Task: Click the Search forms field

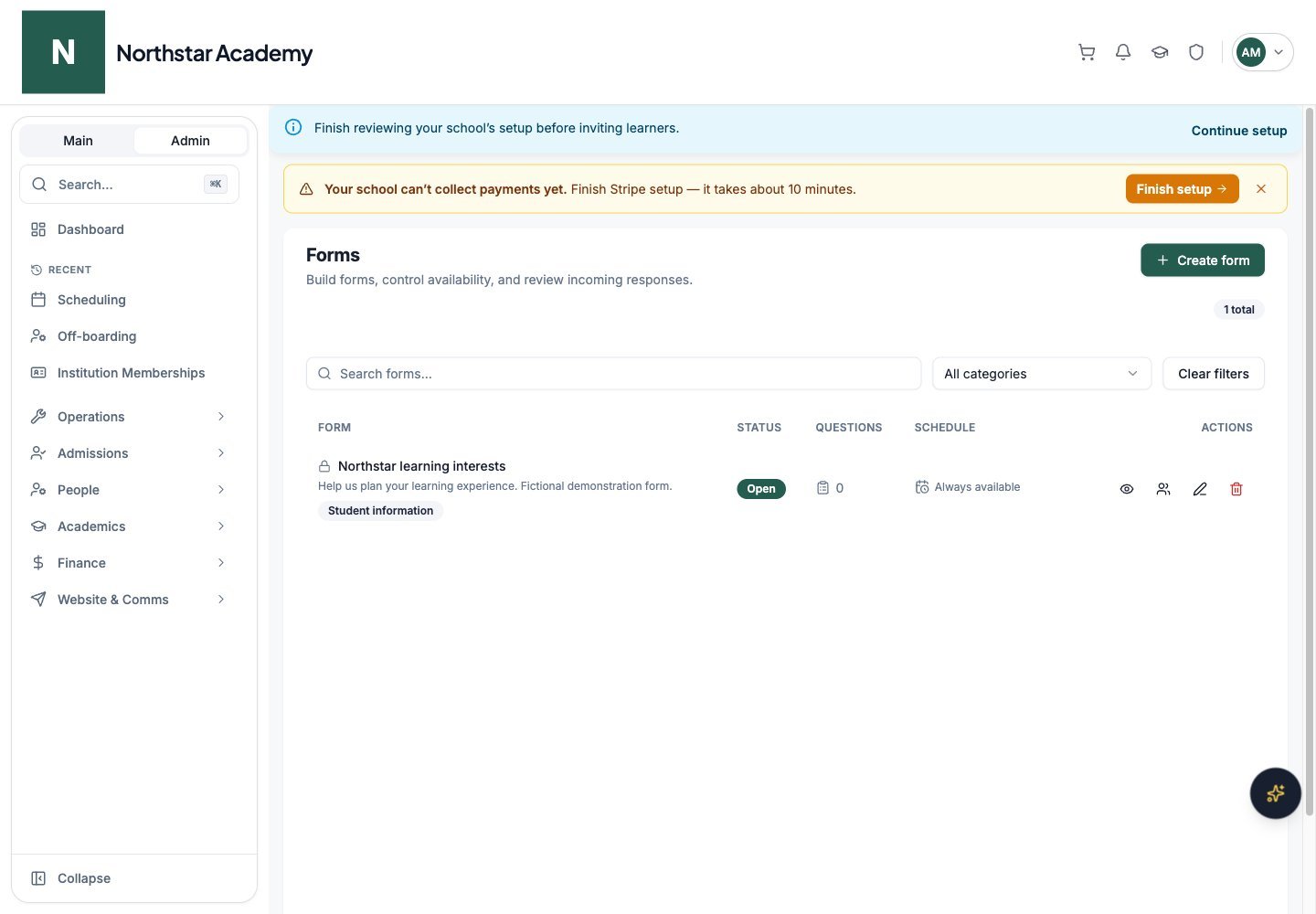Action: tap(613, 374)
